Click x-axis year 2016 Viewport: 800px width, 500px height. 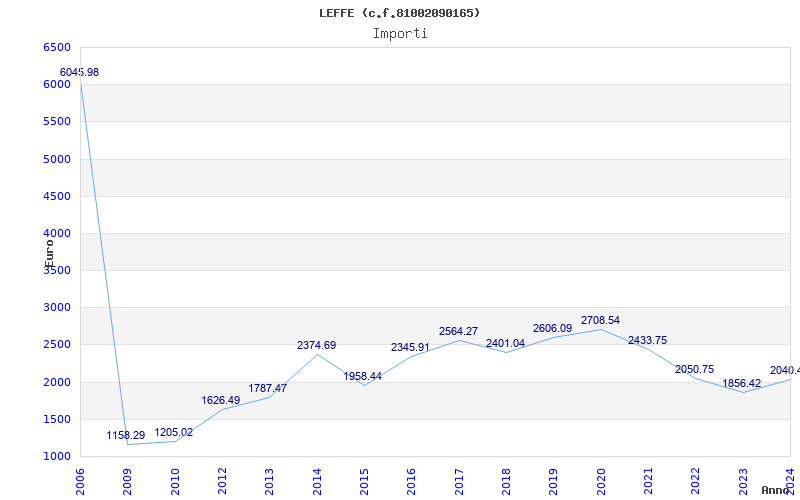pos(411,482)
